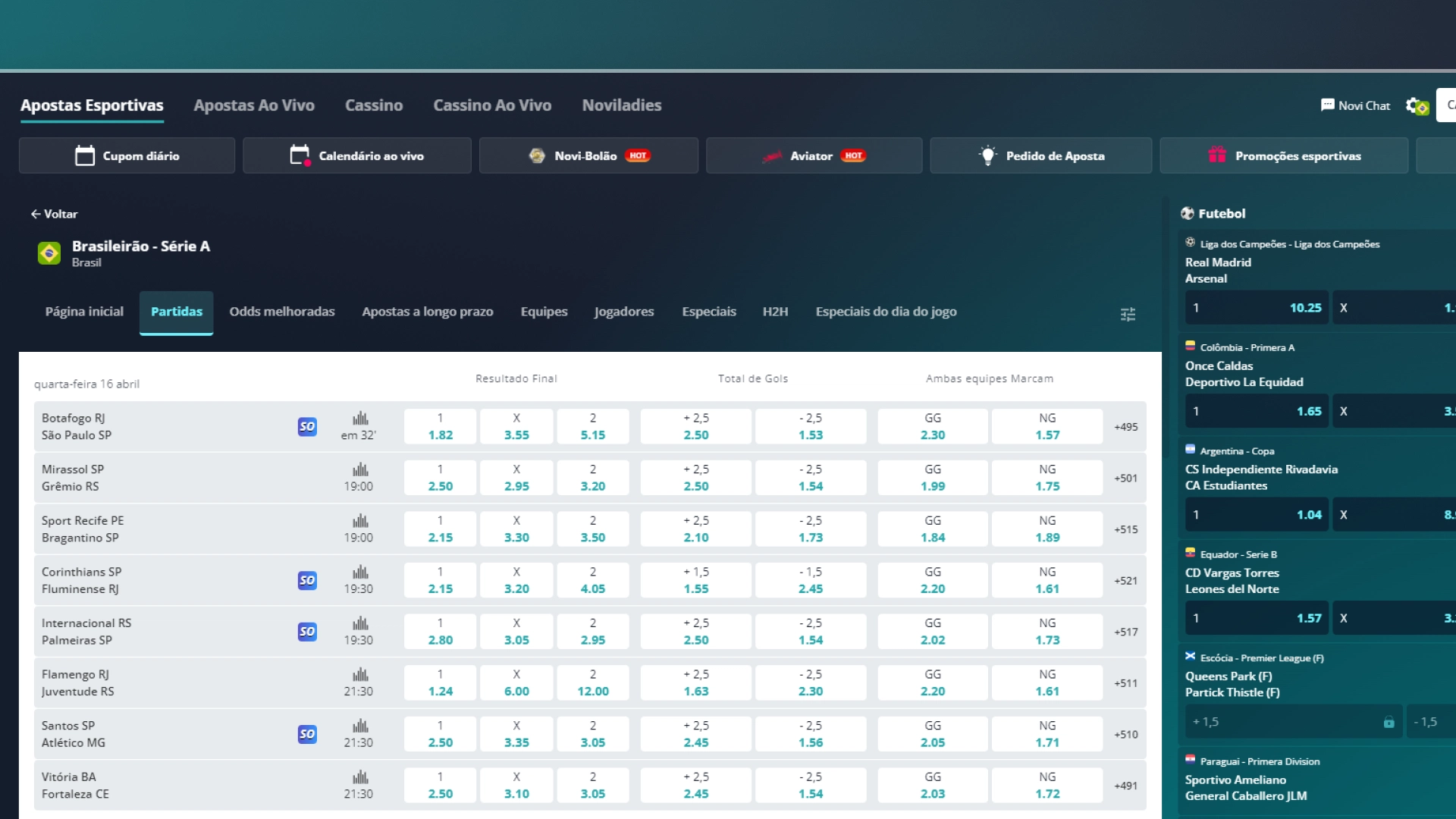Click the Brazil flag league icon
This screenshot has height=819, width=1456.
point(49,253)
